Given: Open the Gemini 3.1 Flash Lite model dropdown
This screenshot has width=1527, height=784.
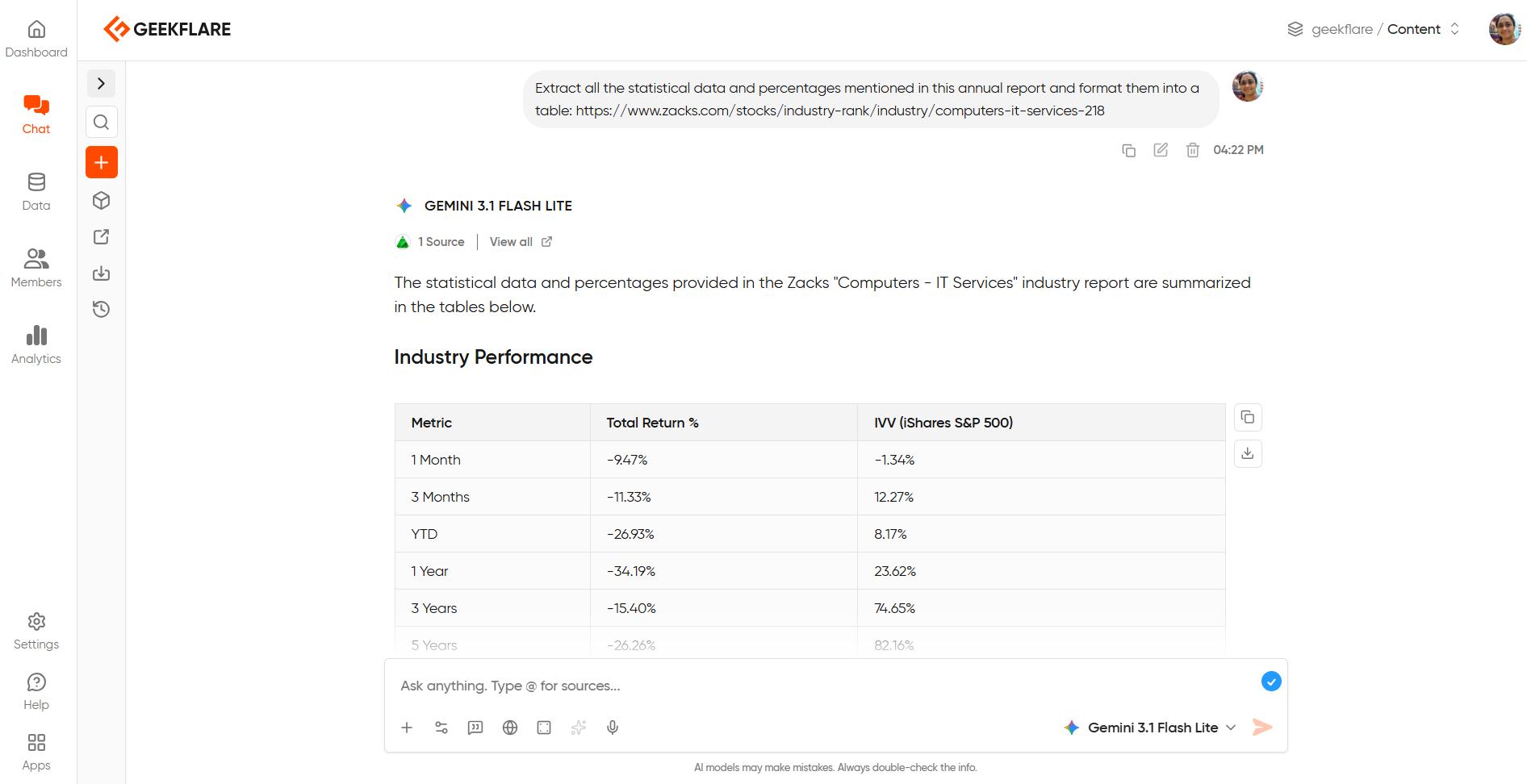Looking at the screenshot, I should [1150, 728].
